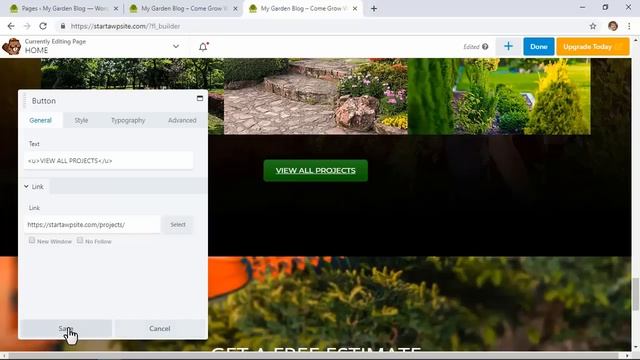Click the 'Edited' status text

471,47
